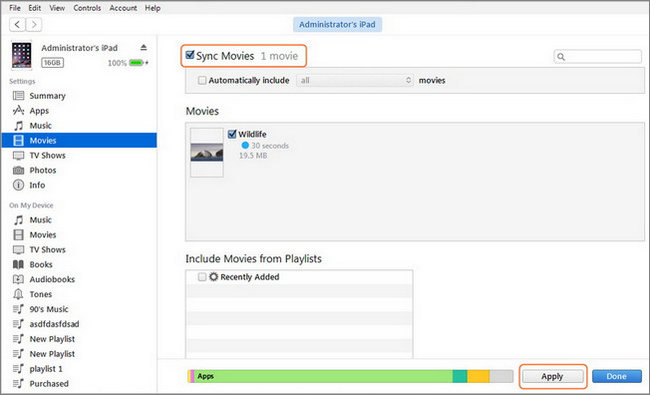
Task: Click the Apps icon in Settings
Action: click(x=18, y=111)
